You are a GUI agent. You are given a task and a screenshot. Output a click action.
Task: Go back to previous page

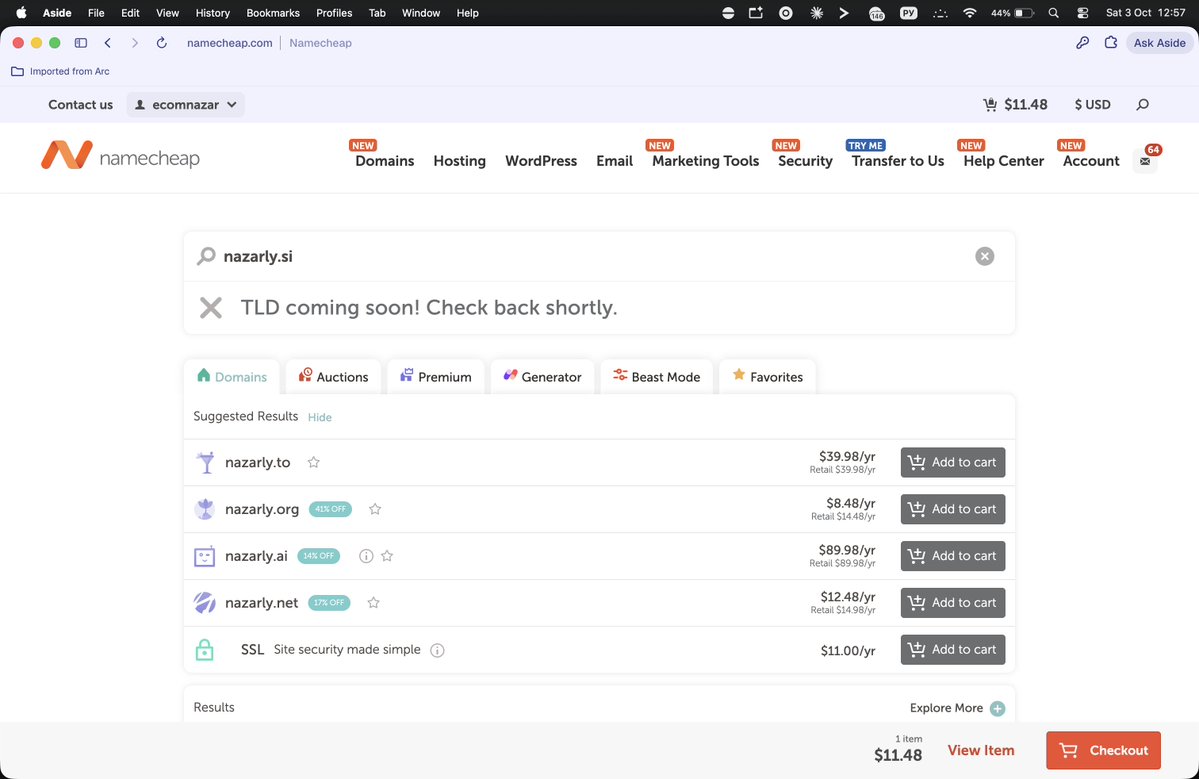[108, 43]
